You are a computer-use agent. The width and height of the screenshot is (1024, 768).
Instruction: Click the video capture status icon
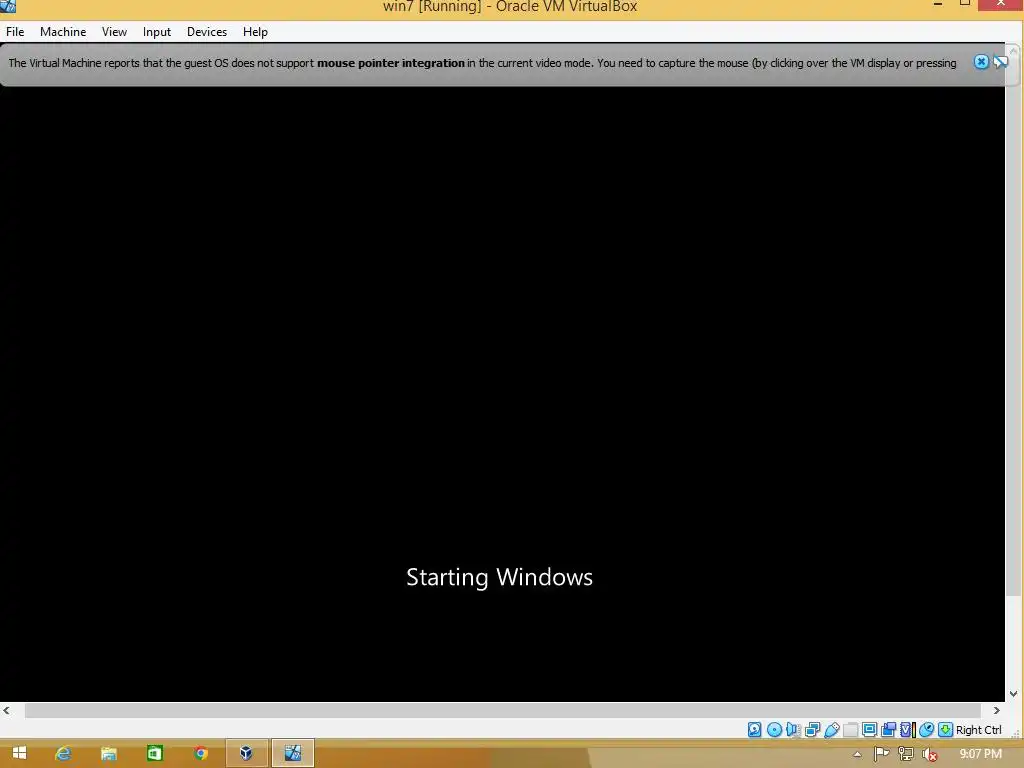click(888, 729)
